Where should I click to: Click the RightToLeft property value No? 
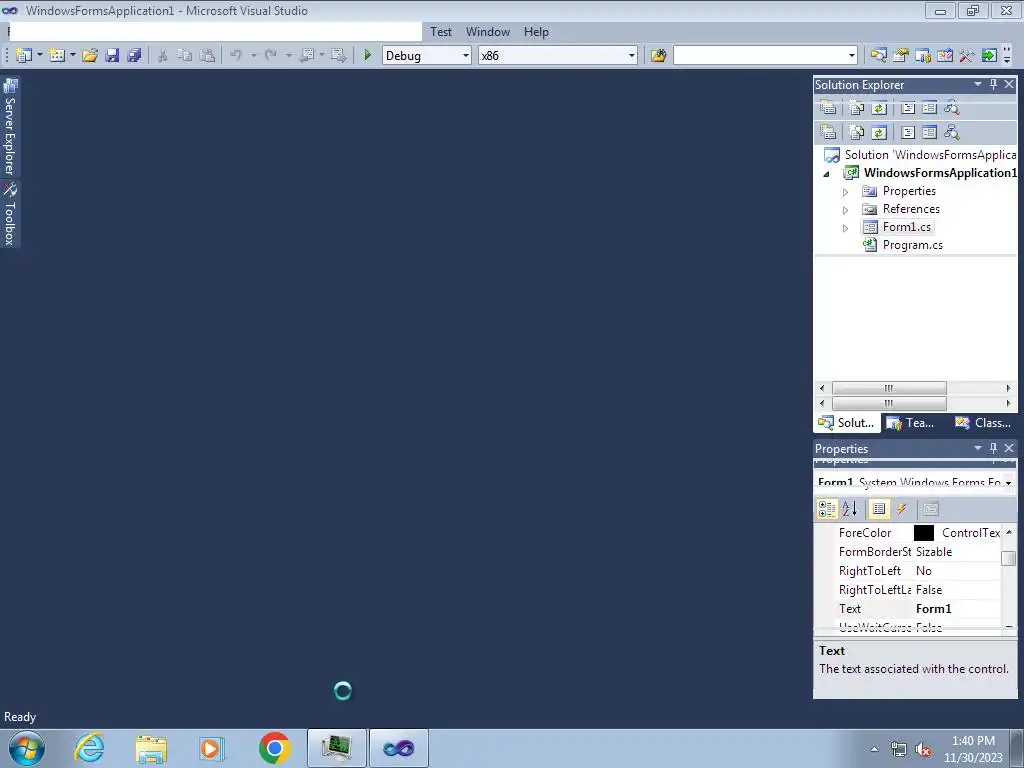923,571
